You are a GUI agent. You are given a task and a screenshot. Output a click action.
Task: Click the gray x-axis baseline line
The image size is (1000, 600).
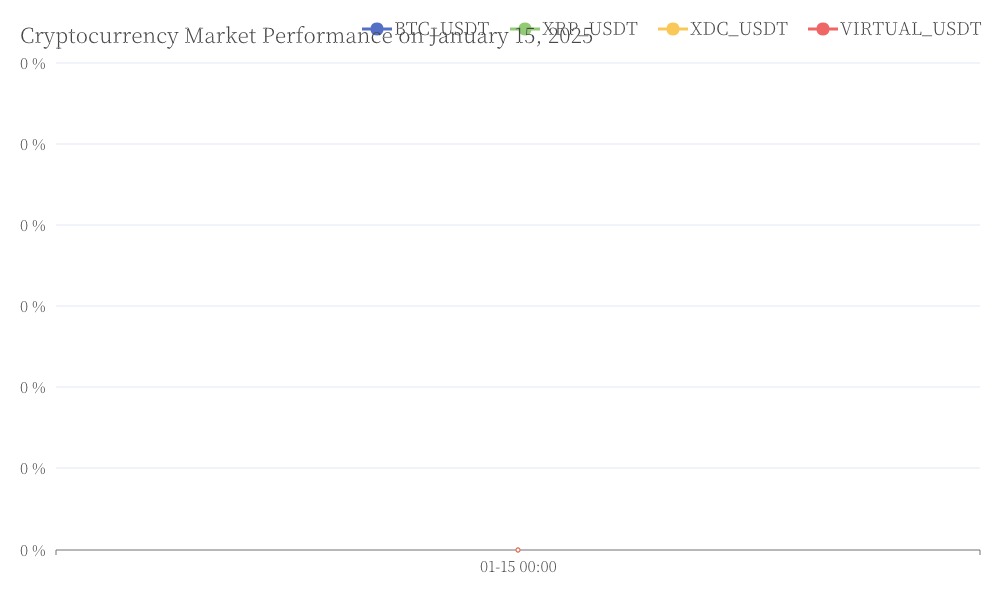tap(518, 550)
